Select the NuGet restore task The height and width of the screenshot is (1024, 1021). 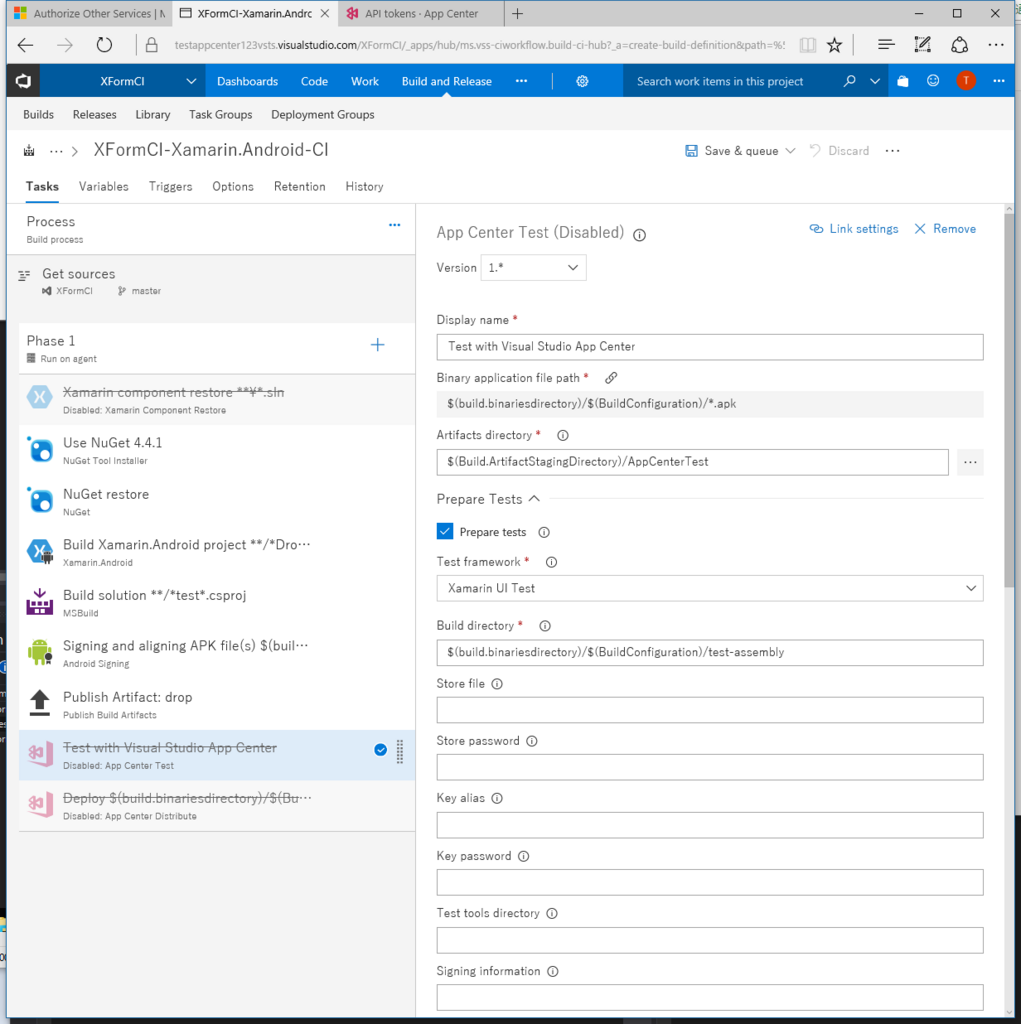point(217,502)
